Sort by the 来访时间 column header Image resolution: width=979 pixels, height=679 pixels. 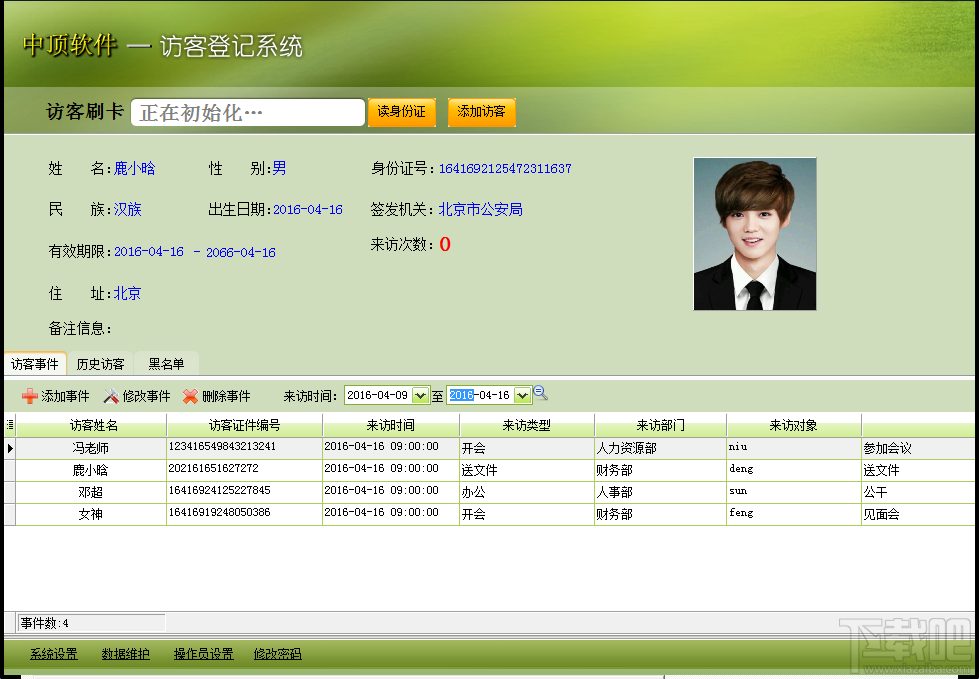point(390,425)
